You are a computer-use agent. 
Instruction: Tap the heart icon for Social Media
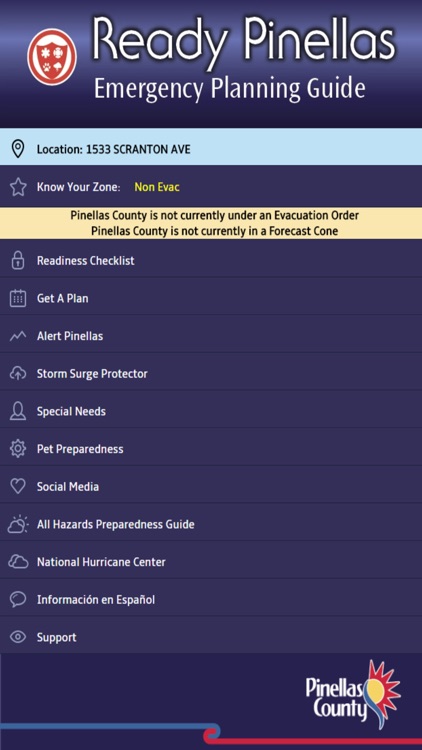click(x=18, y=487)
